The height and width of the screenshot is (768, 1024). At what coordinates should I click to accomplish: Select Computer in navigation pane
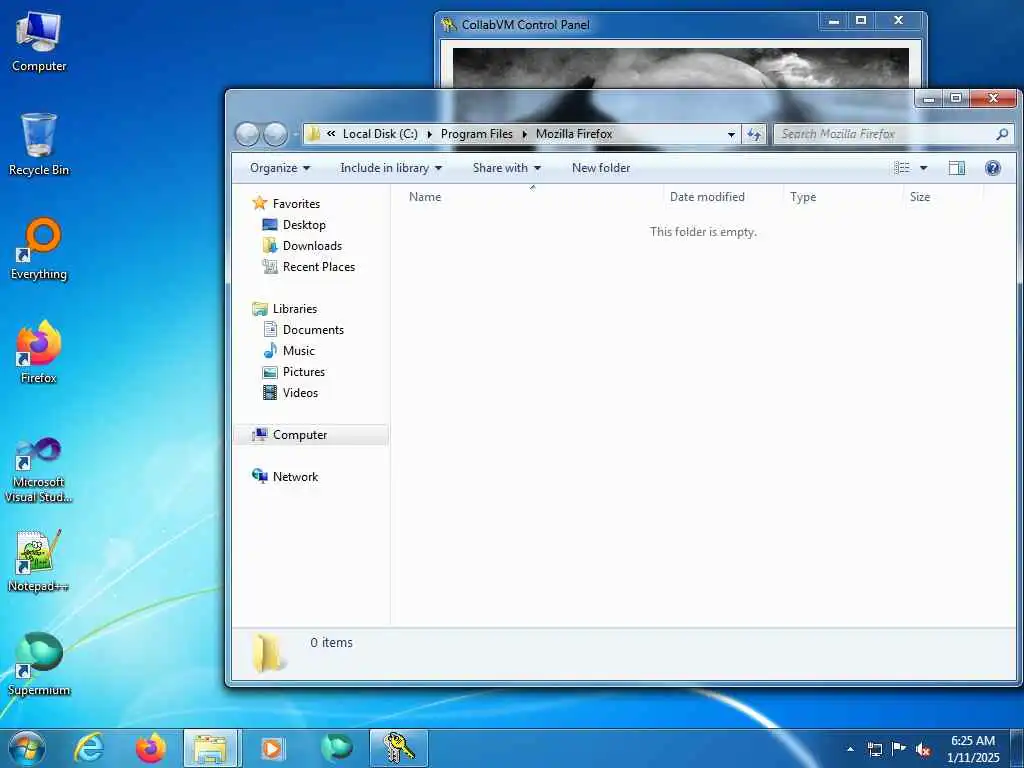(311, 435)
